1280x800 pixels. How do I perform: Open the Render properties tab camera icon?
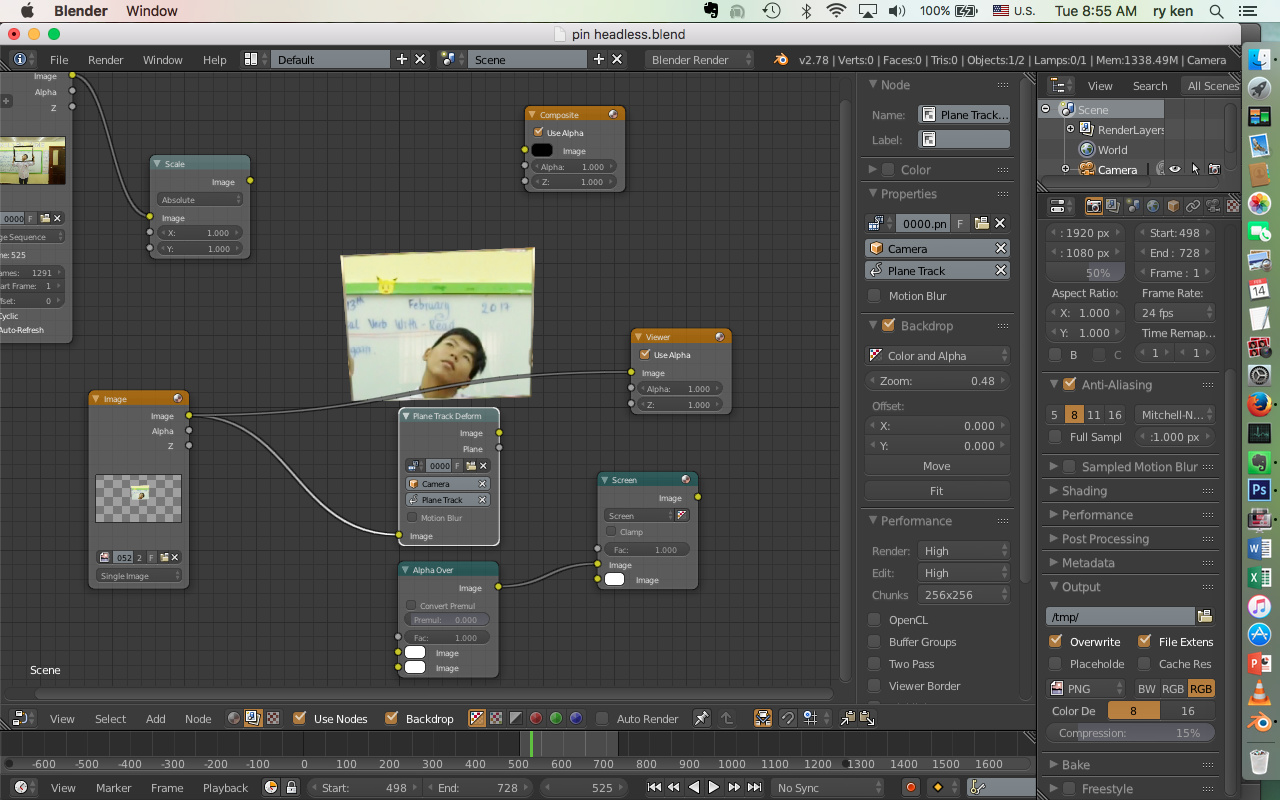click(x=1094, y=206)
